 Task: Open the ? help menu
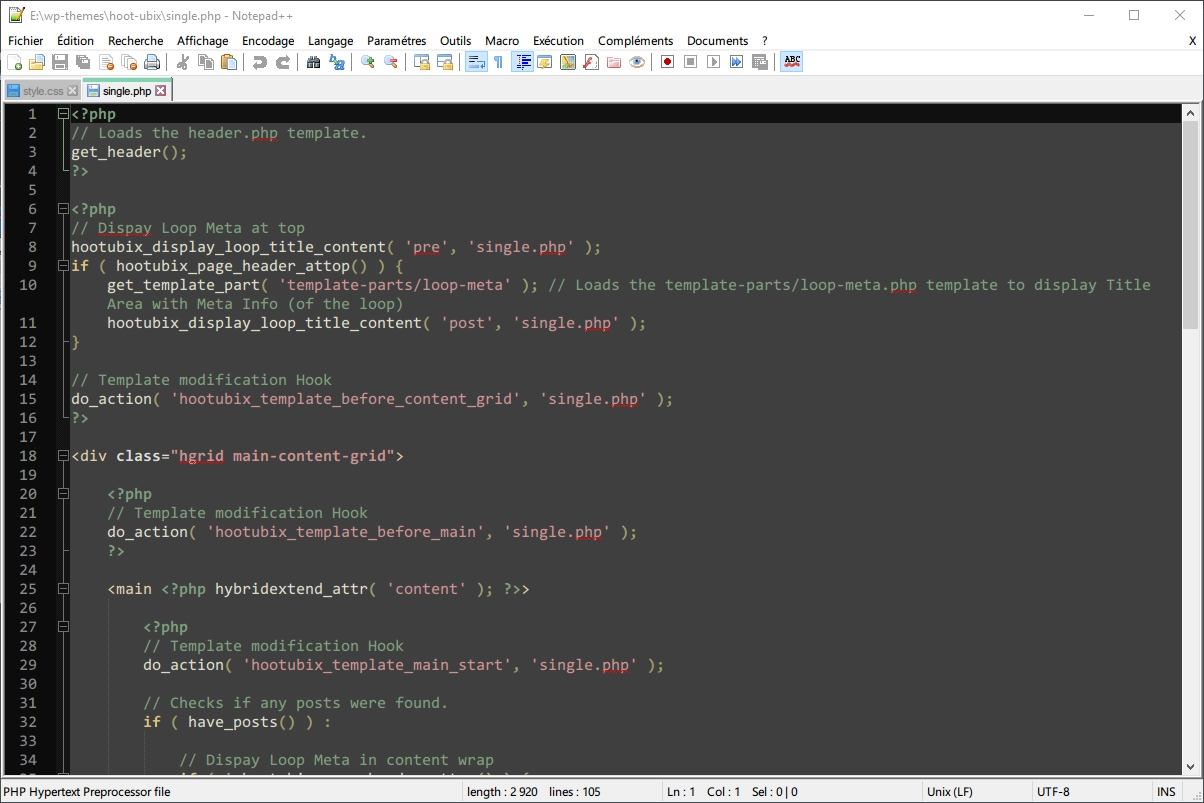(x=765, y=41)
